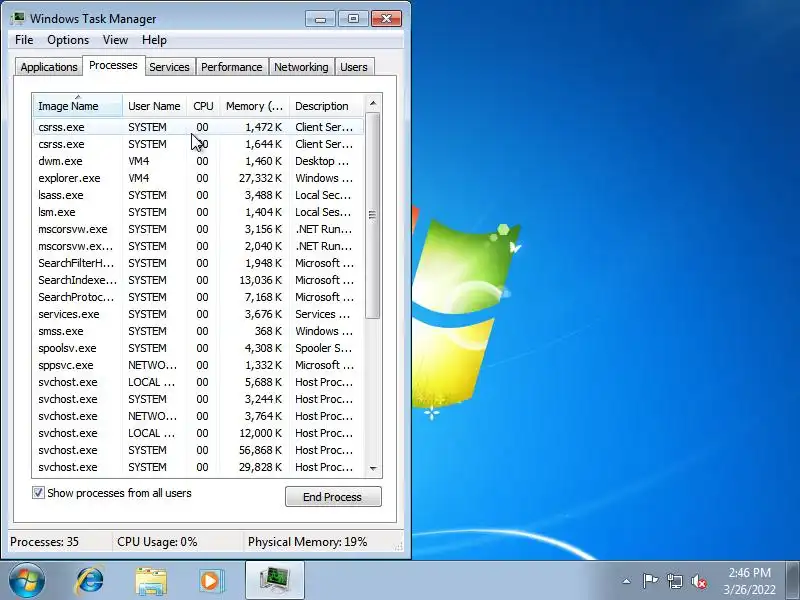
Task: Uncheck Show processes from all users
Action: point(38,493)
